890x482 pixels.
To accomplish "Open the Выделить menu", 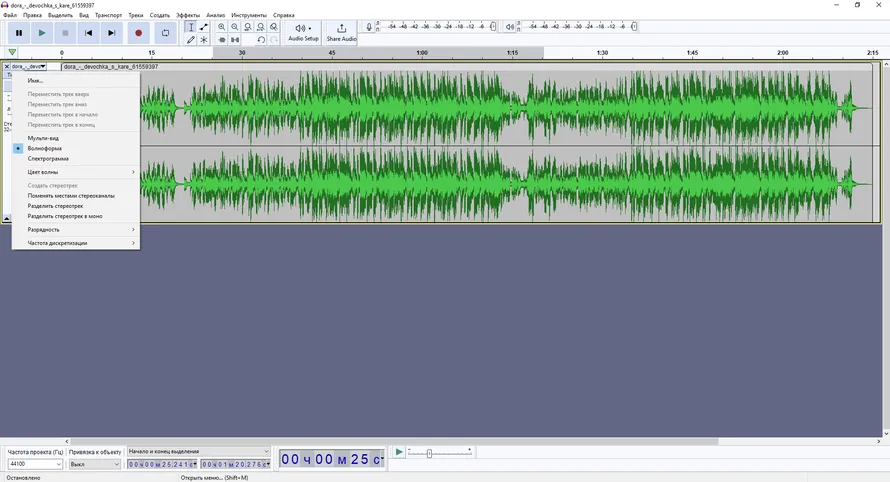I will 60,15.
